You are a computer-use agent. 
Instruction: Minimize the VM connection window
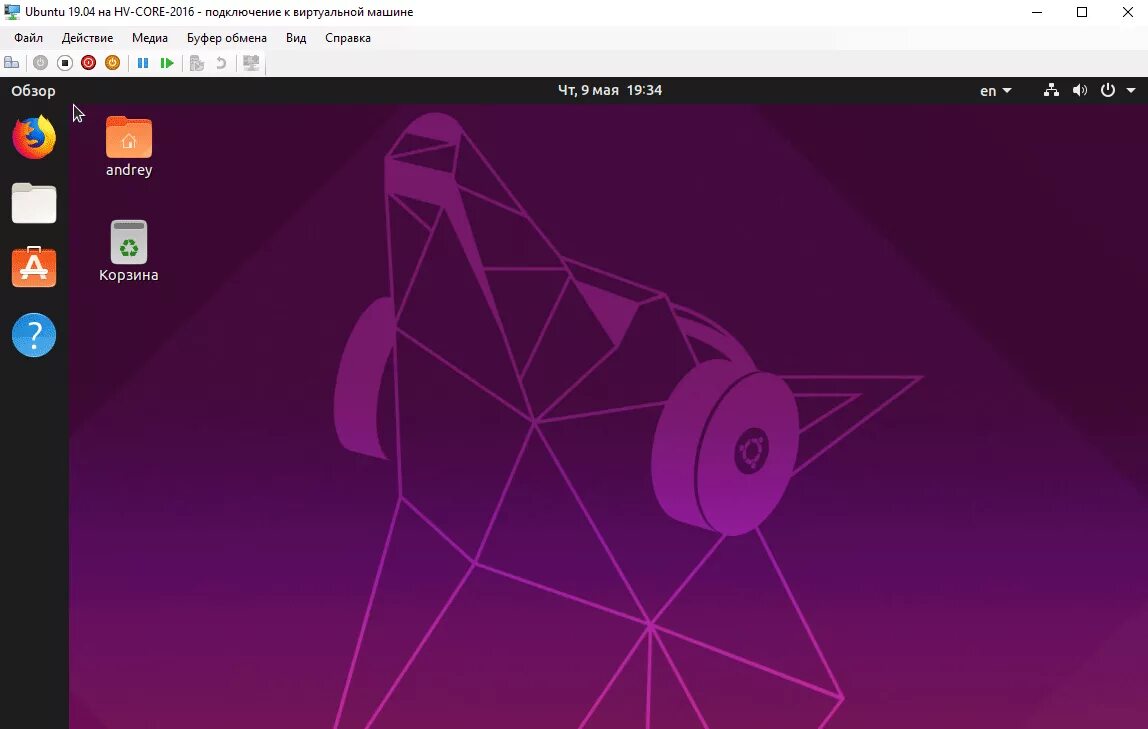pos(1037,12)
